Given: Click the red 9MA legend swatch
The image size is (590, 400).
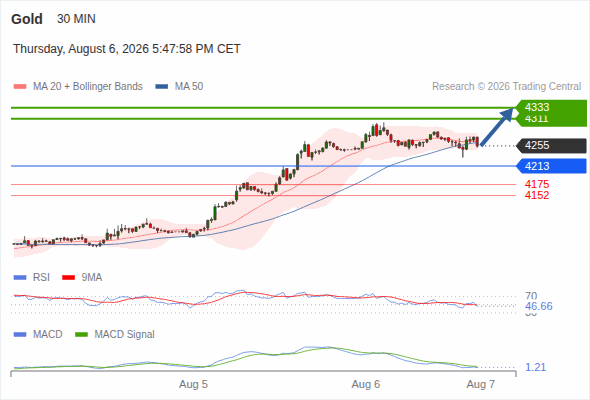Looking at the screenshot, I should tap(68, 278).
